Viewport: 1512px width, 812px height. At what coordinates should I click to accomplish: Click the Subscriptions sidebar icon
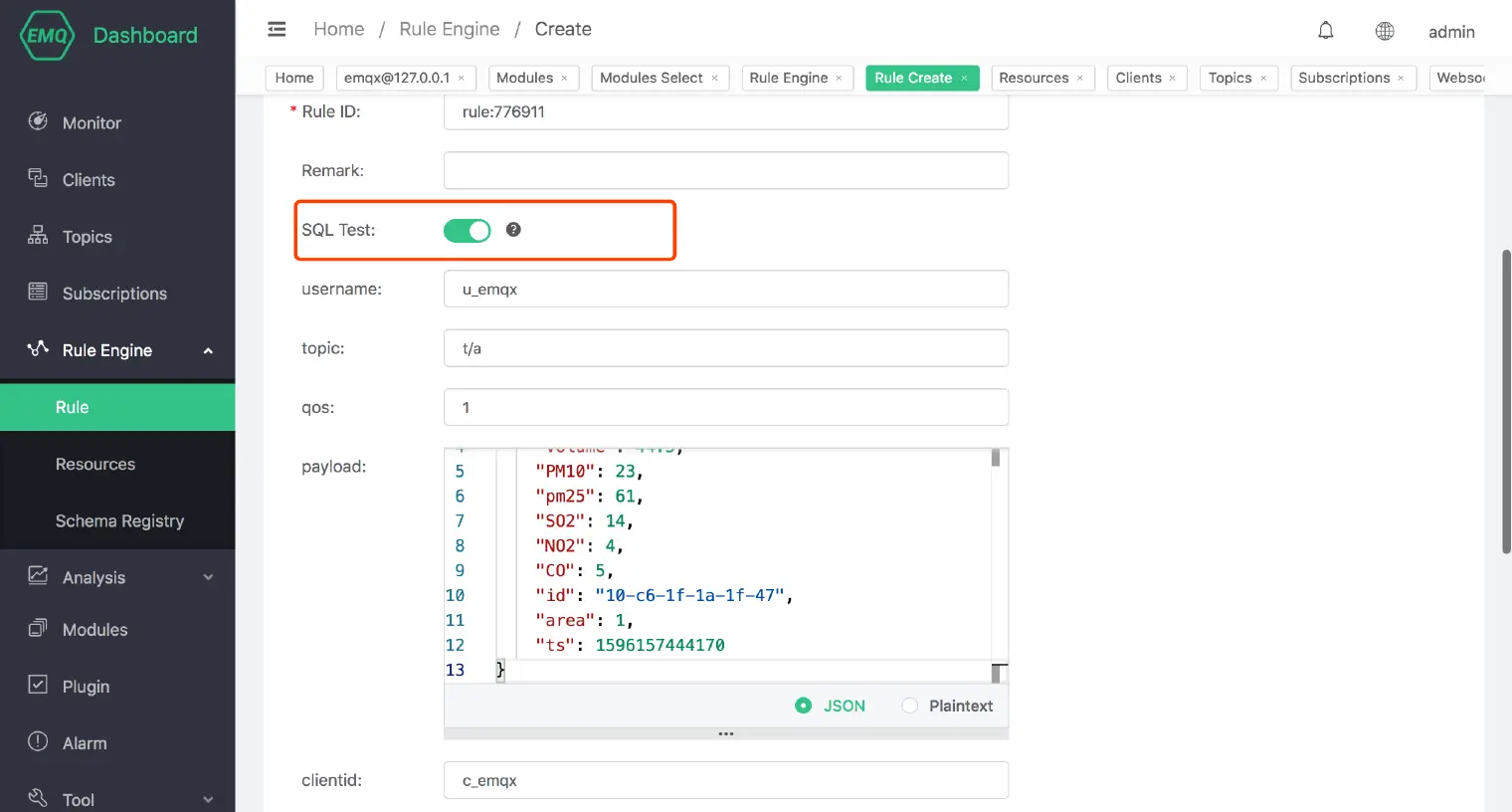pyautogui.click(x=38, y=292)
